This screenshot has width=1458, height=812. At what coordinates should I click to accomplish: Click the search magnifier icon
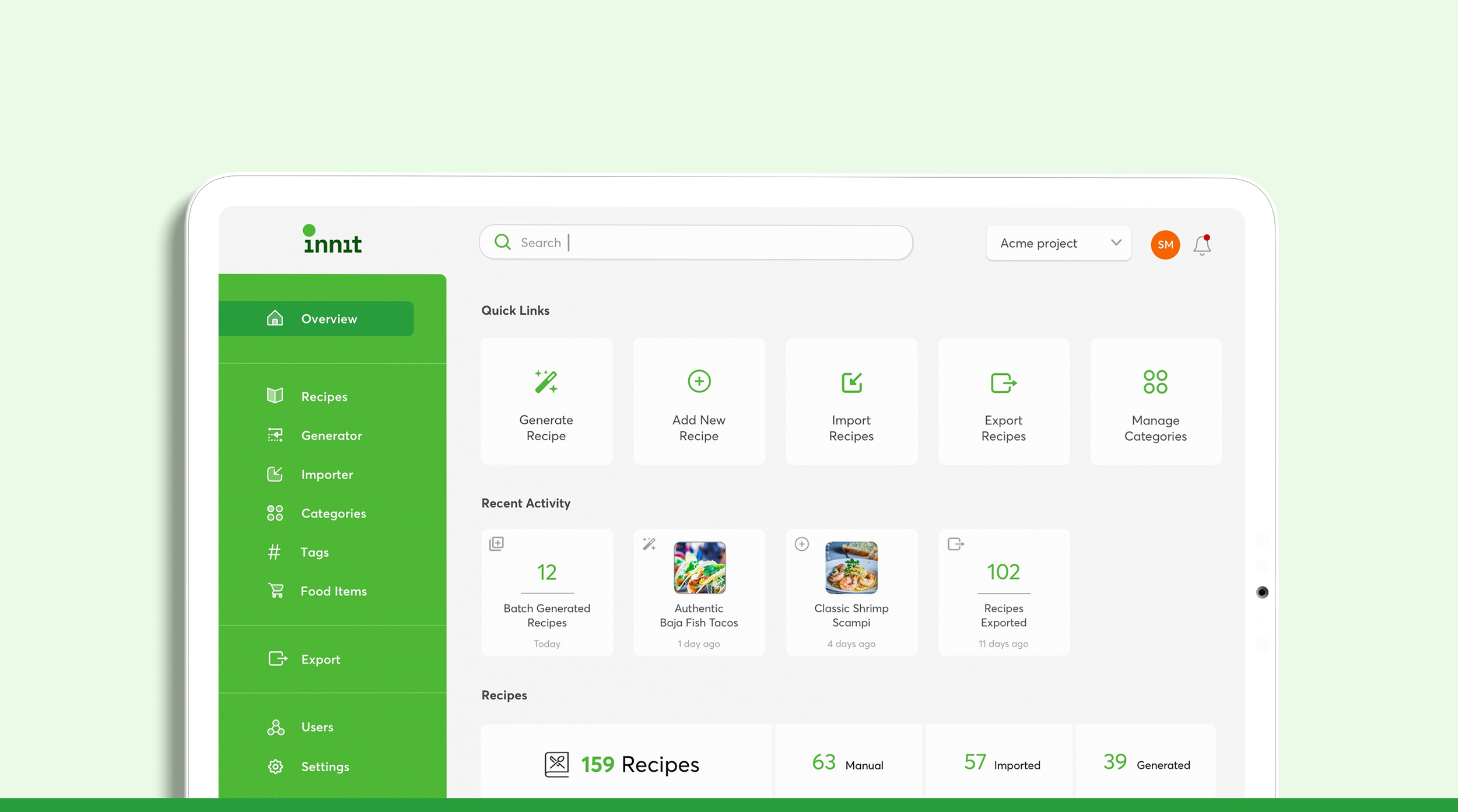click(502, 242)
